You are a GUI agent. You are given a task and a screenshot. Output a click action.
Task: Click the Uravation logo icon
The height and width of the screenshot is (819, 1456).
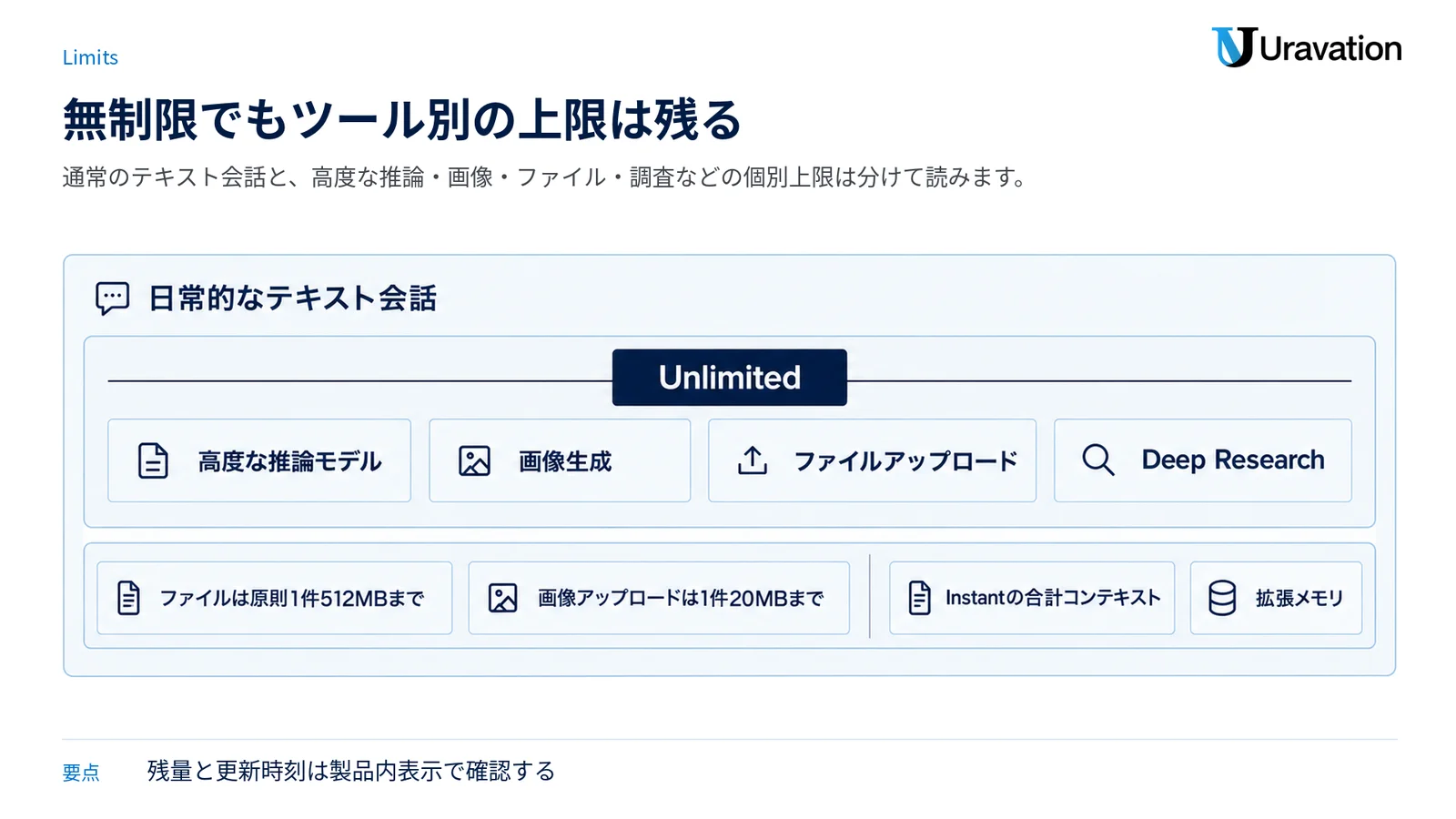(1233, 47)
